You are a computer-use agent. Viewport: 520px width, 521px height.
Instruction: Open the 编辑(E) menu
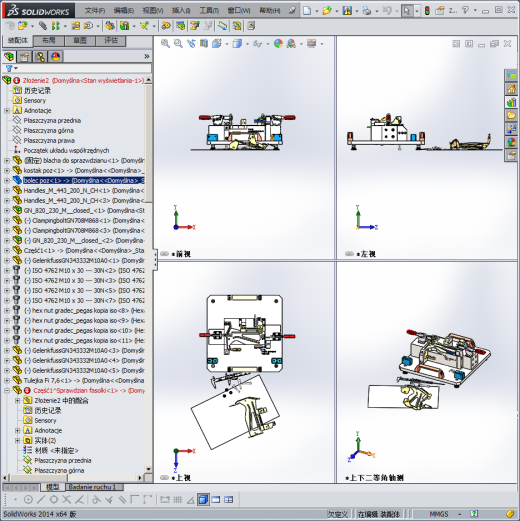[x=124, y=11]
